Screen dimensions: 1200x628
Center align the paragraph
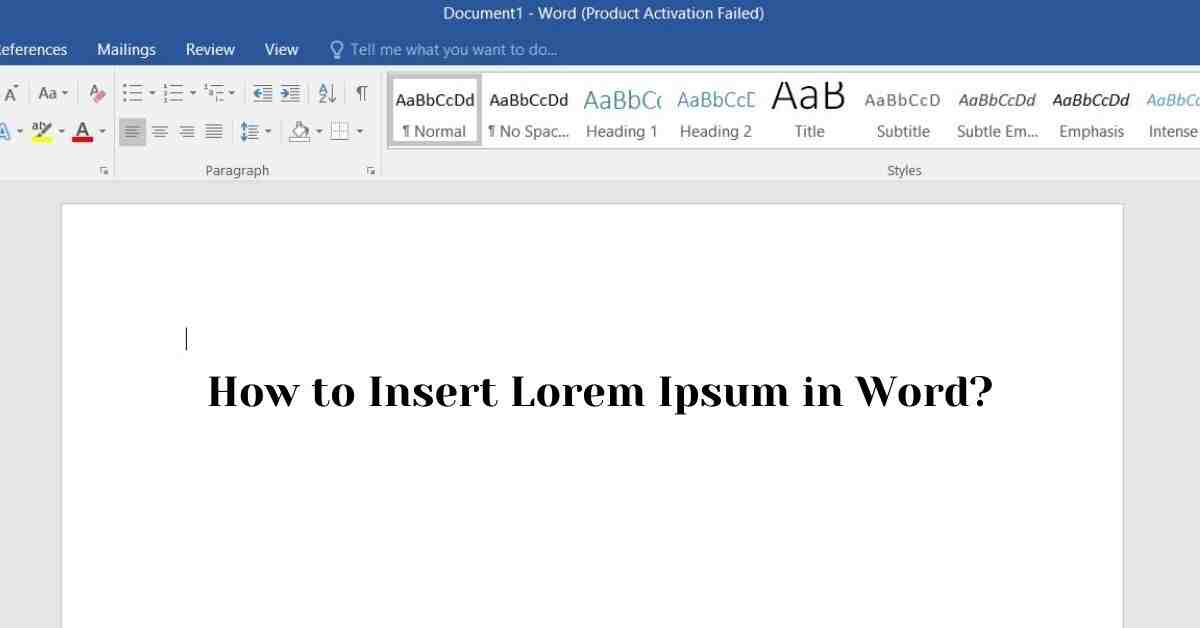(x=160, y=131)
